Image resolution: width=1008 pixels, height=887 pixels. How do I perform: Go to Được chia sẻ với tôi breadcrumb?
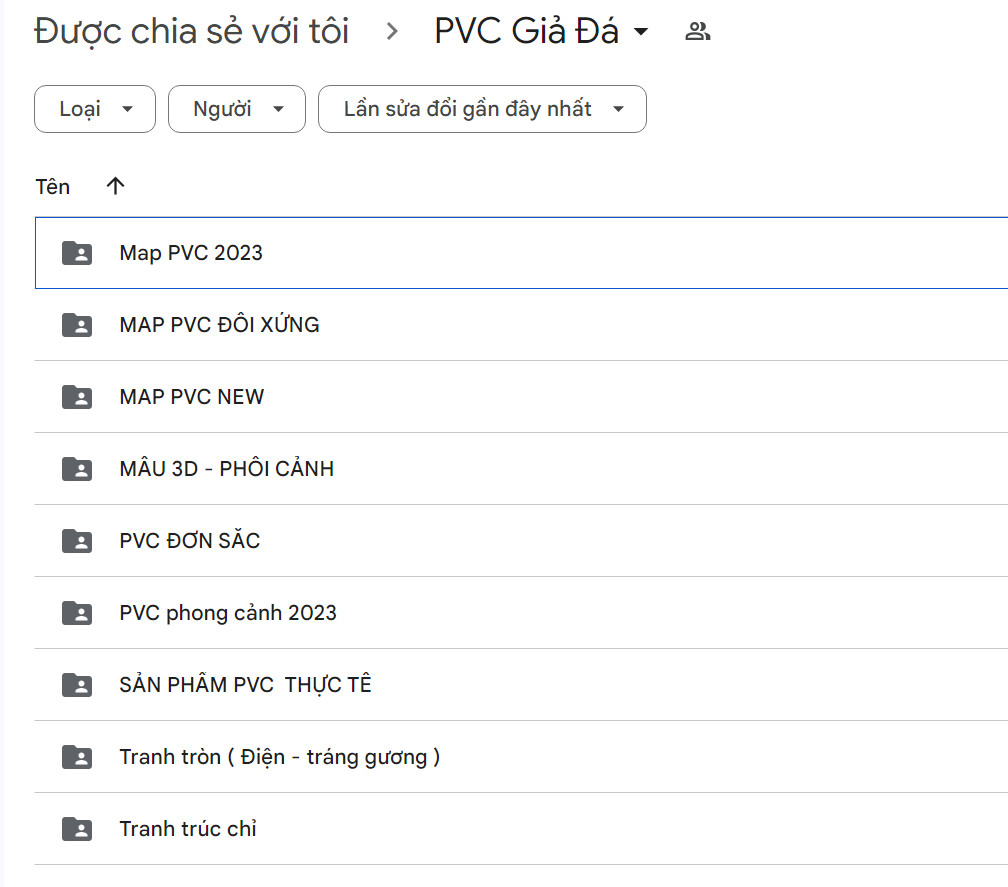191,32
